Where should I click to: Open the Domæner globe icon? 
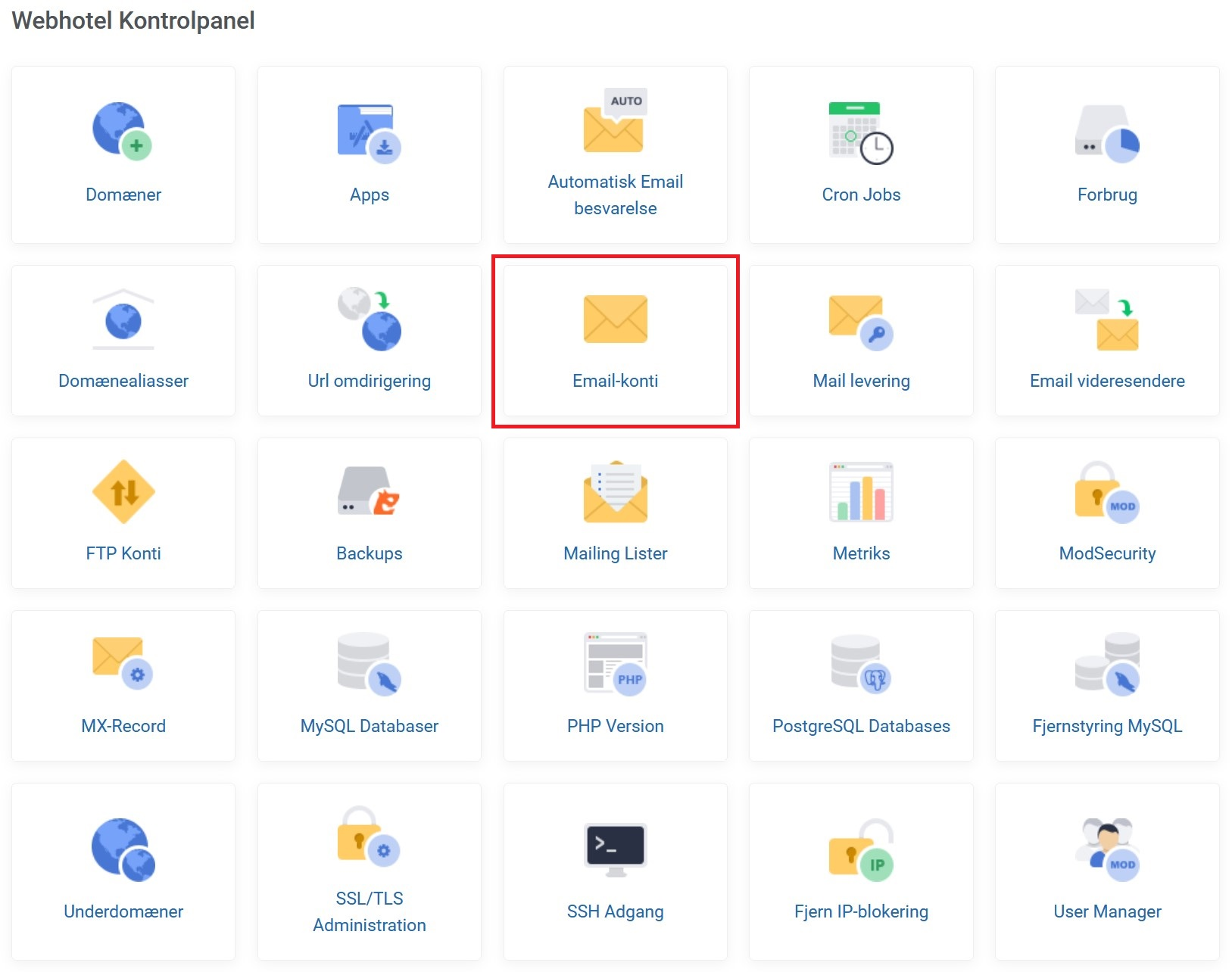[x=122, y=130]
